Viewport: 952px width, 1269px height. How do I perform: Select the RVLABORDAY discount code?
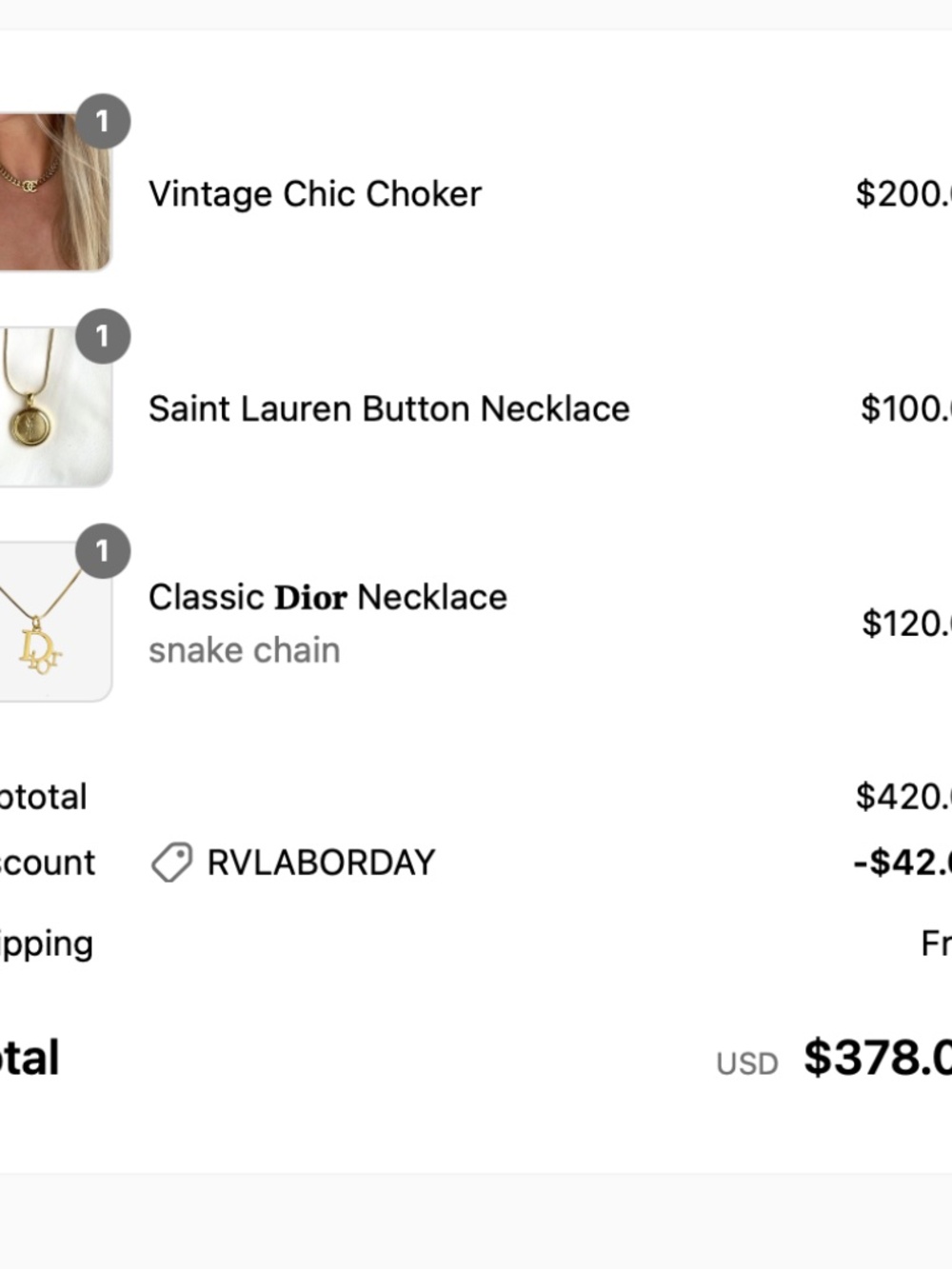[319, 862]
